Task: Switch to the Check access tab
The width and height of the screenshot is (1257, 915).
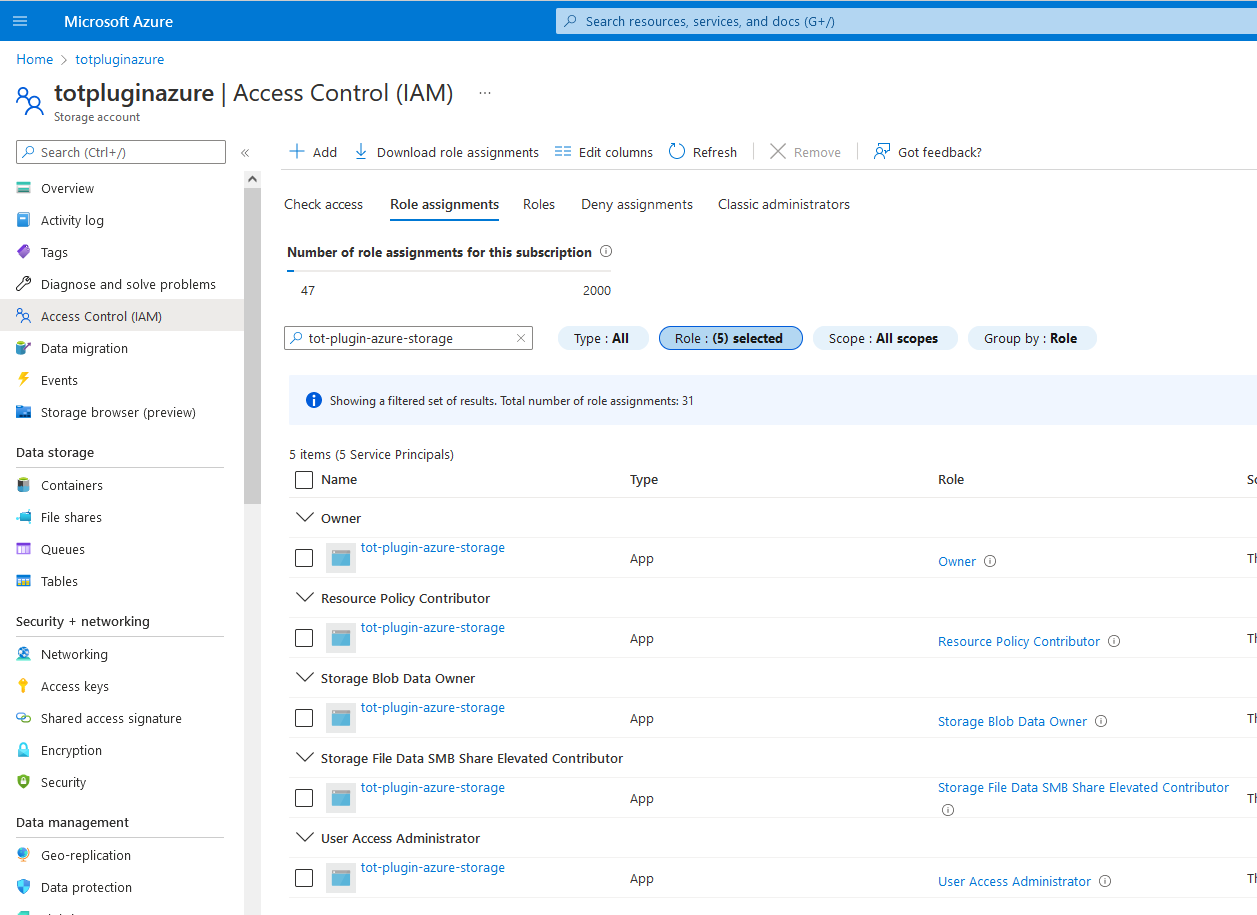Action: (x=323, y=204)
